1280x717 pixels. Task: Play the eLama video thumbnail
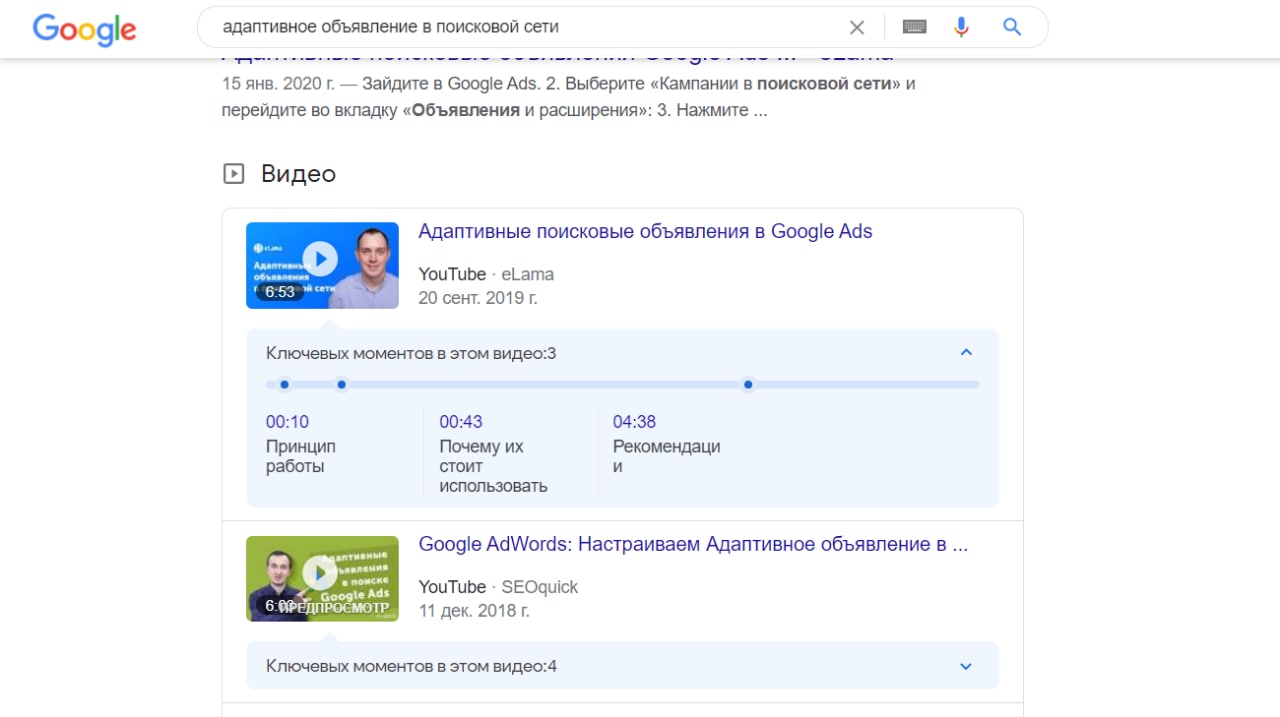coord(322,265)
